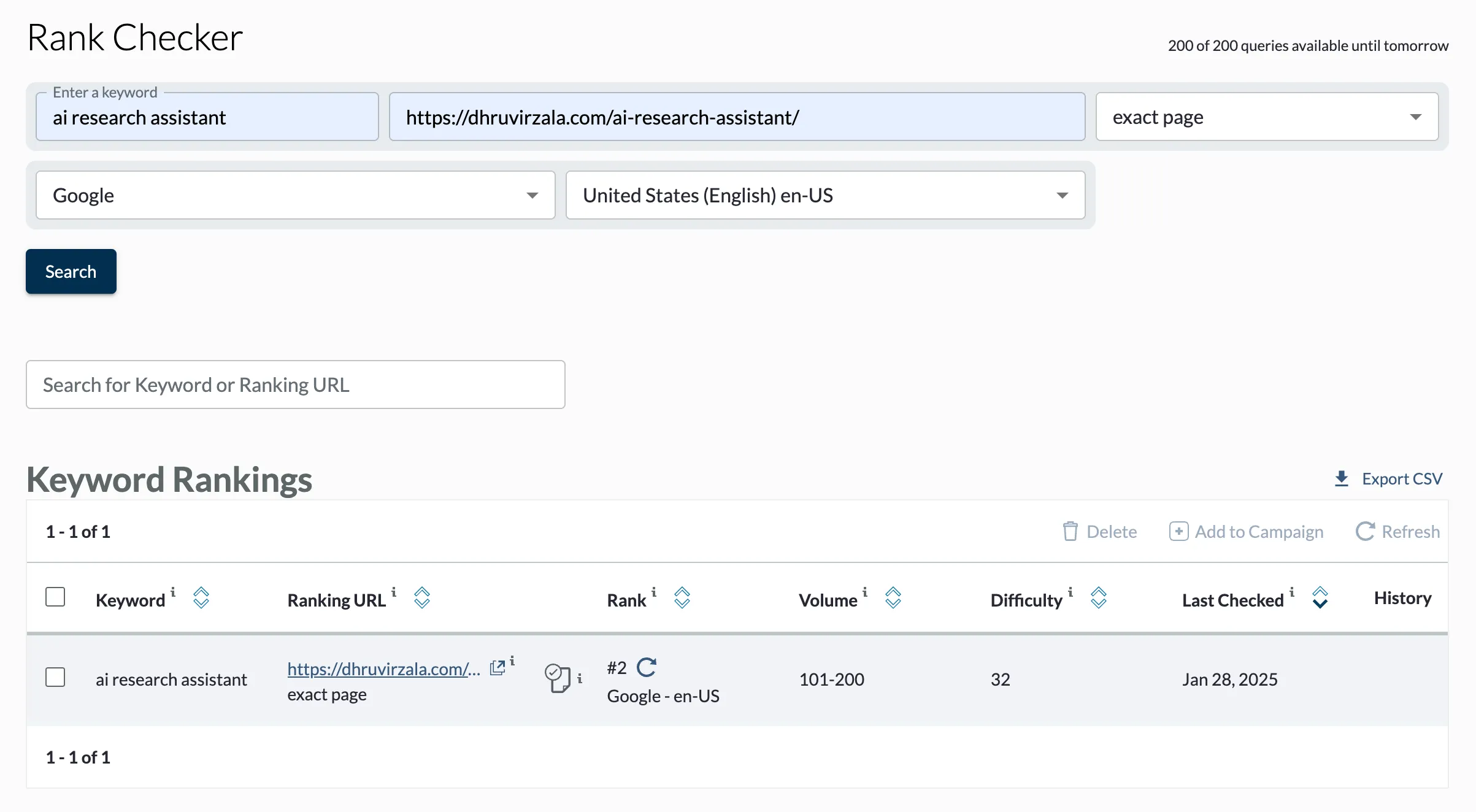Click the Delete button label
1476x812 pixels.
pos(1112,531)
